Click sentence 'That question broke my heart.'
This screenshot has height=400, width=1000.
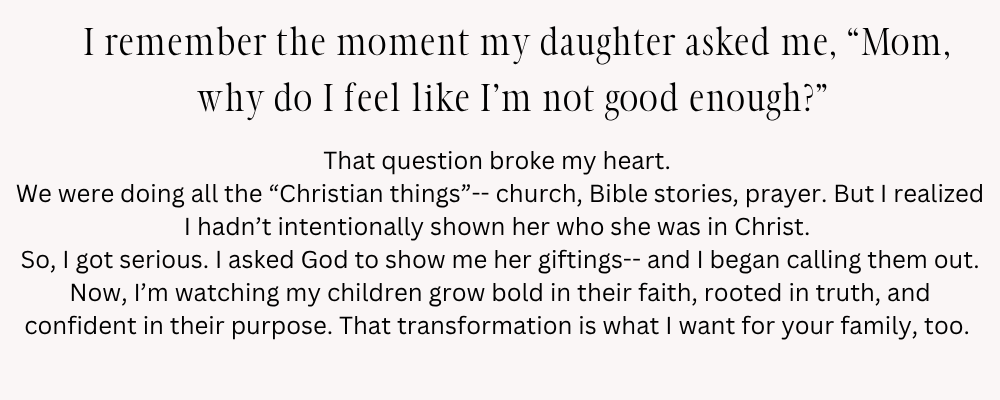click(x=499, y=160)
